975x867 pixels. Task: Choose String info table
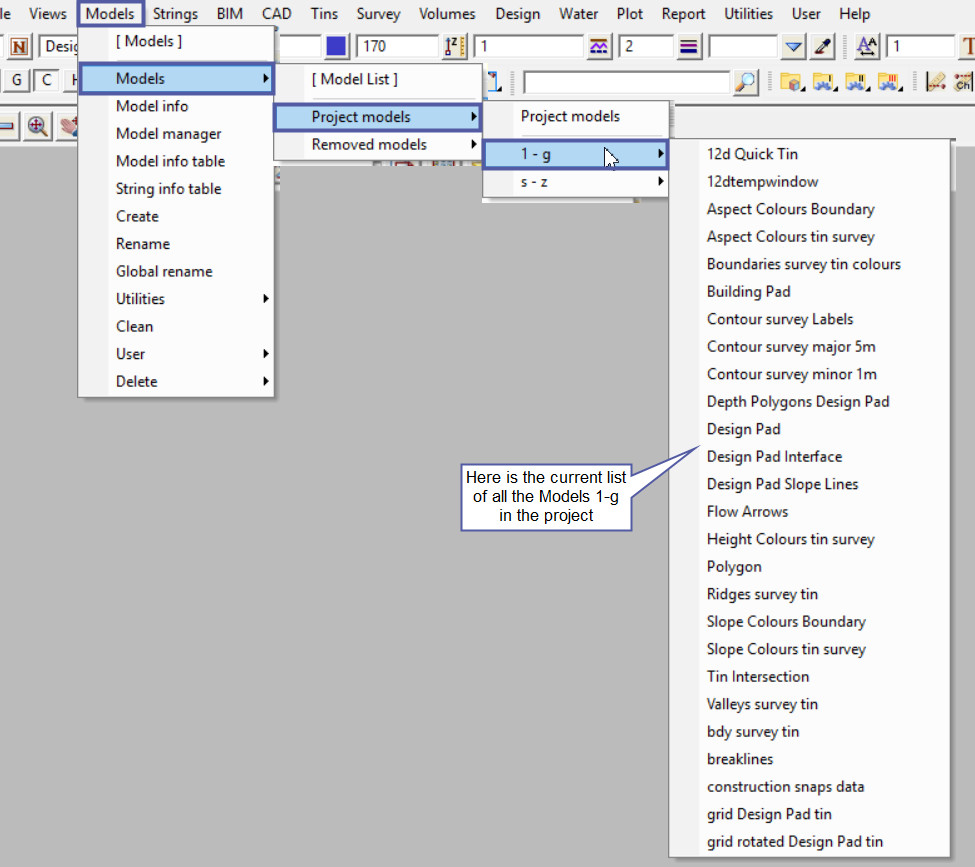[169, 189]
